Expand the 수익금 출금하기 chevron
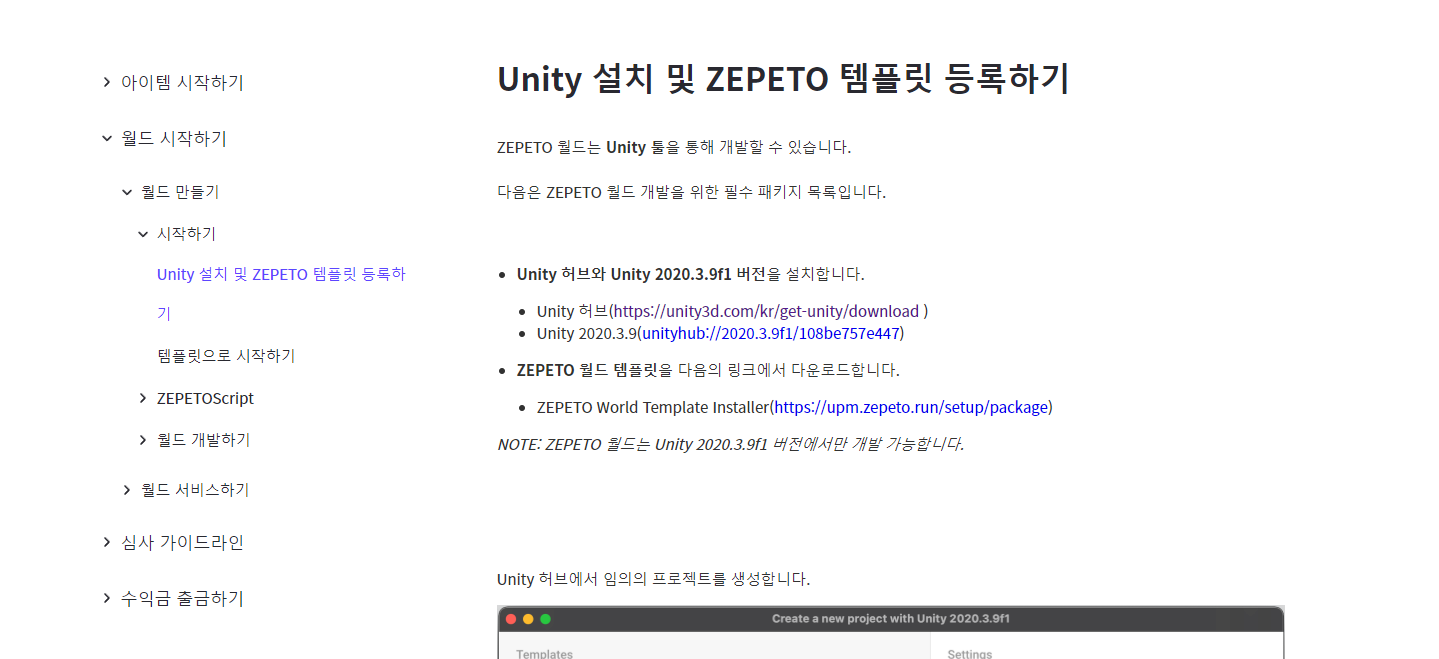This screenshot has height=659, width=1439. coord(107,598)
